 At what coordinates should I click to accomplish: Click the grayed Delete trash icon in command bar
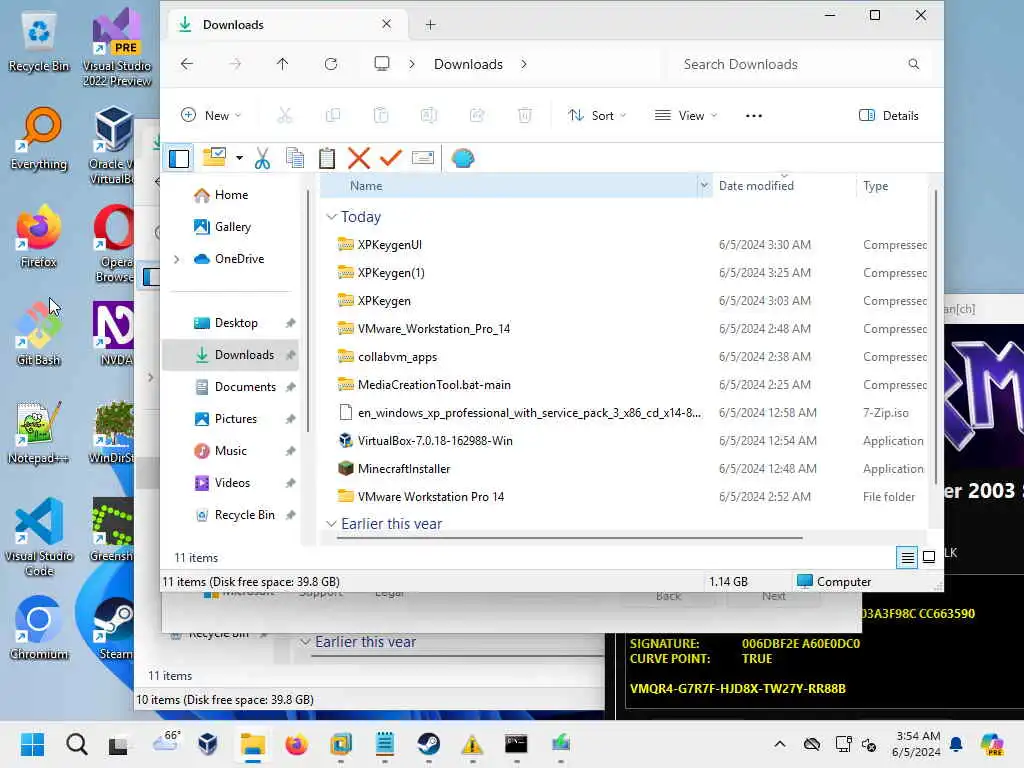tap(524, 116)
